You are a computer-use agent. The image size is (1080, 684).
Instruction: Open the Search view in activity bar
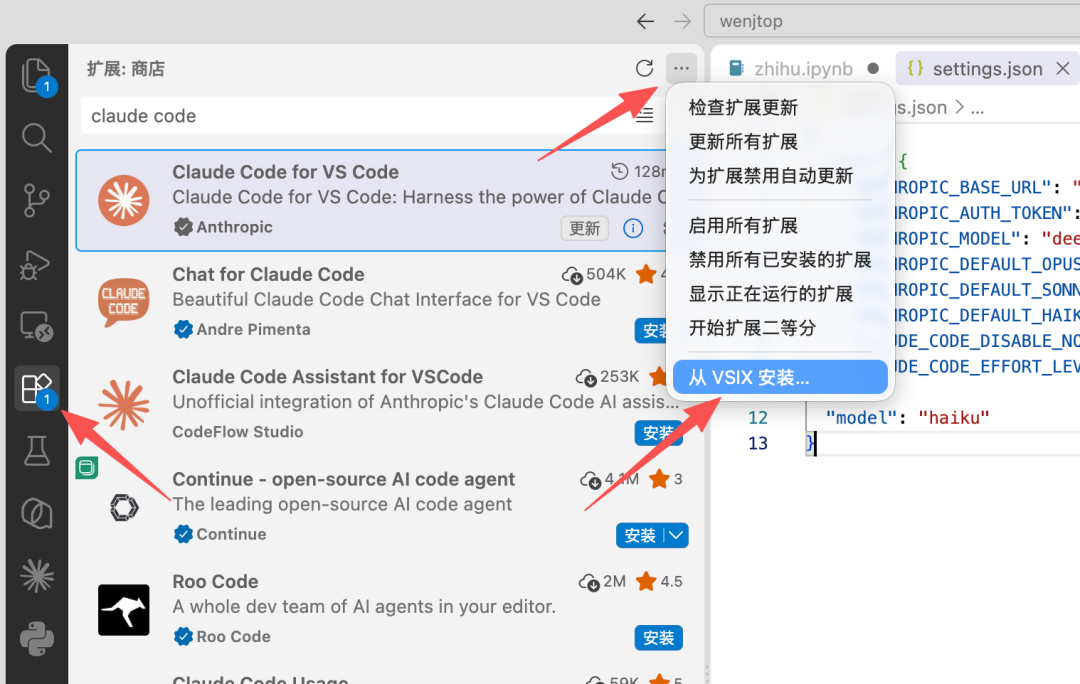[x=36, y=138]
